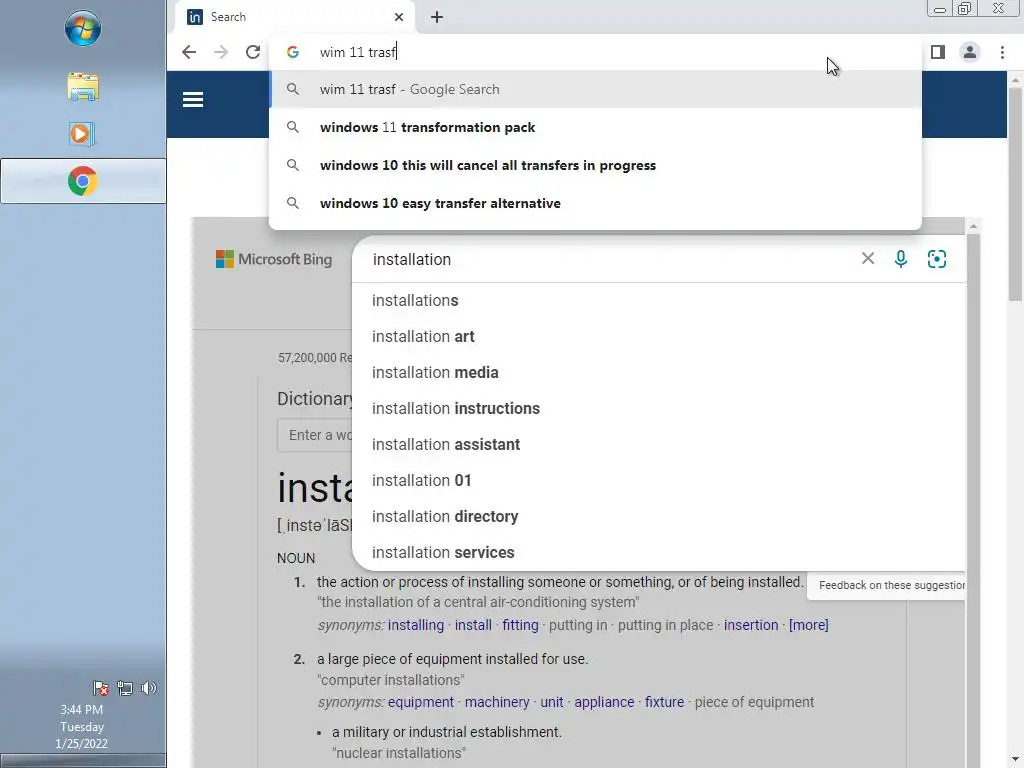Start Bing voice search microphone
This screenshot has height=768, width=1024.
(901, 259)
